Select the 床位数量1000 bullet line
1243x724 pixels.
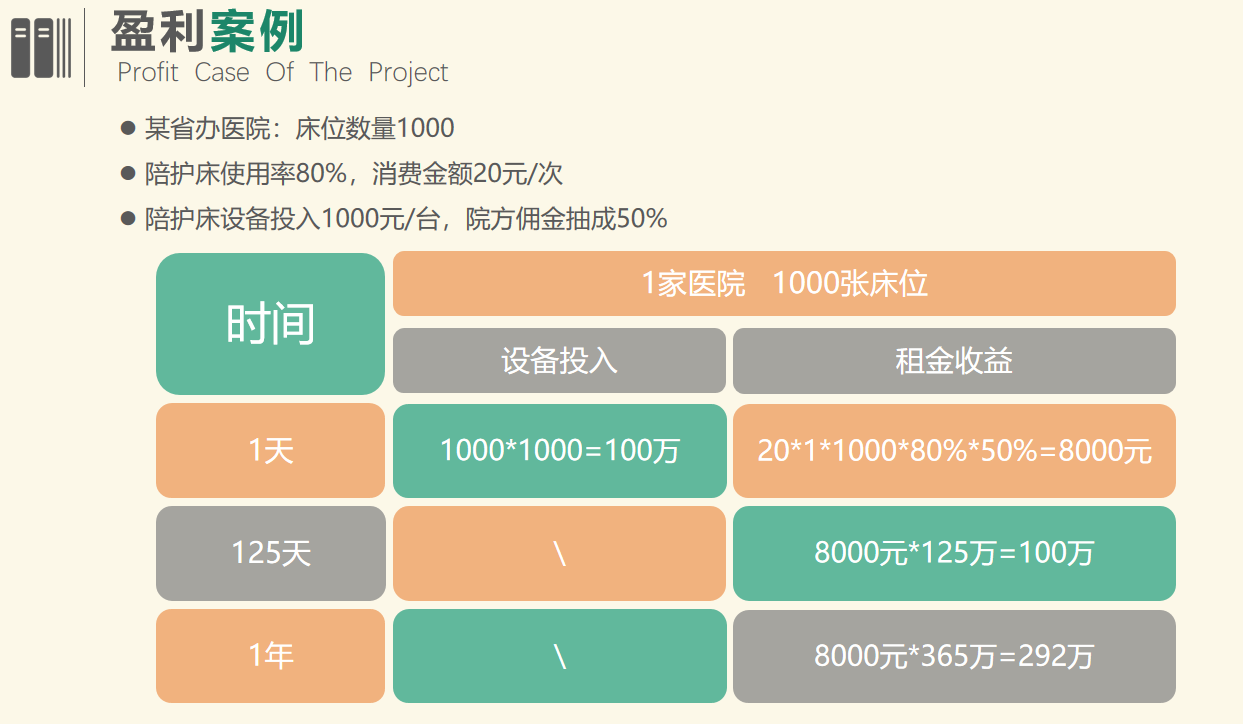pyautogui.click(x=300, y=129)
